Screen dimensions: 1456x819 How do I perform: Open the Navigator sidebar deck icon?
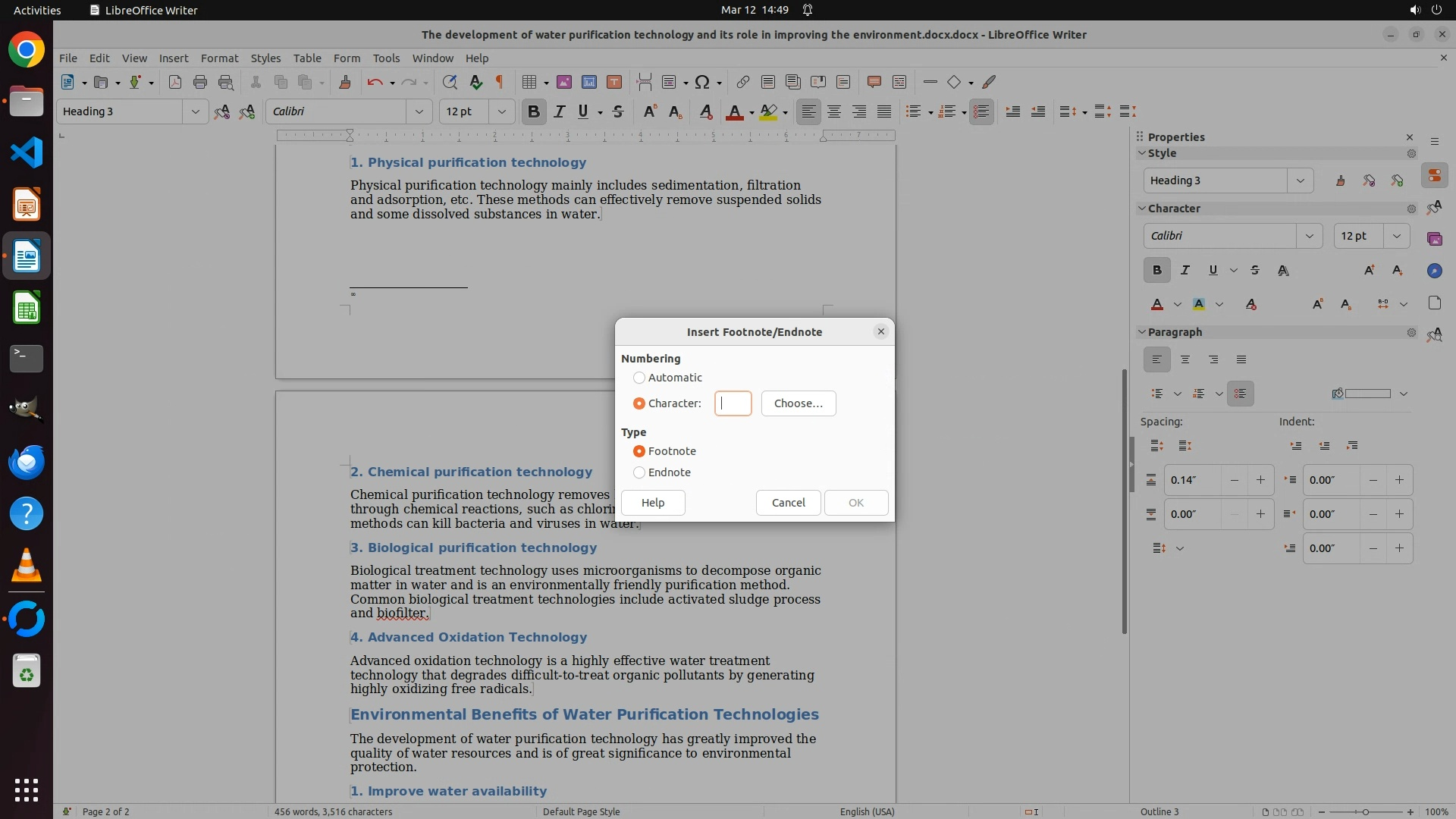coord(1434,271)
